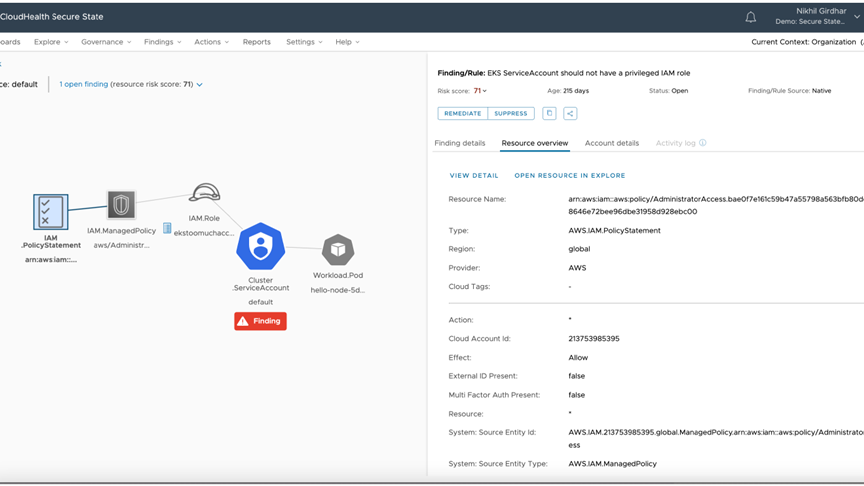Click the Suppress button

coord(511,113)
